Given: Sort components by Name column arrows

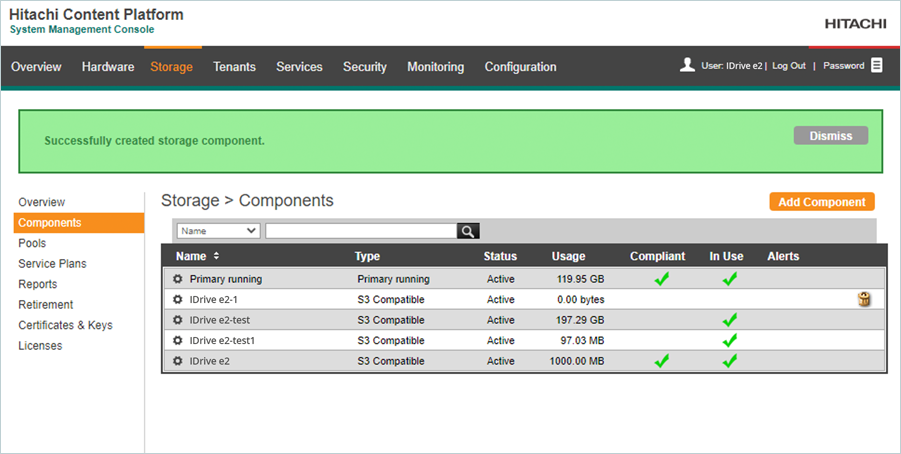Looking at the screenshot, I should (216, 257).
